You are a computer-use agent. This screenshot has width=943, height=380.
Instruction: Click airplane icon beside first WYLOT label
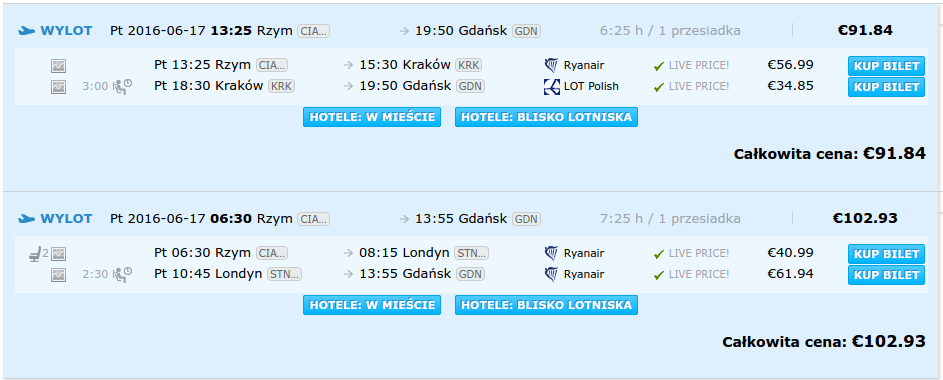click(27, 31)
